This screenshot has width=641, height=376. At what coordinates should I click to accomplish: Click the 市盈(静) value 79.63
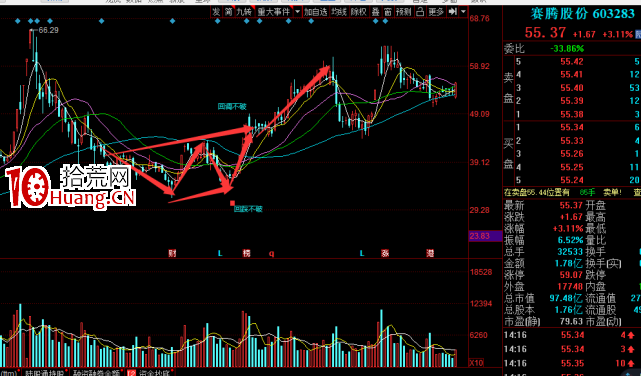coord(572,322)
